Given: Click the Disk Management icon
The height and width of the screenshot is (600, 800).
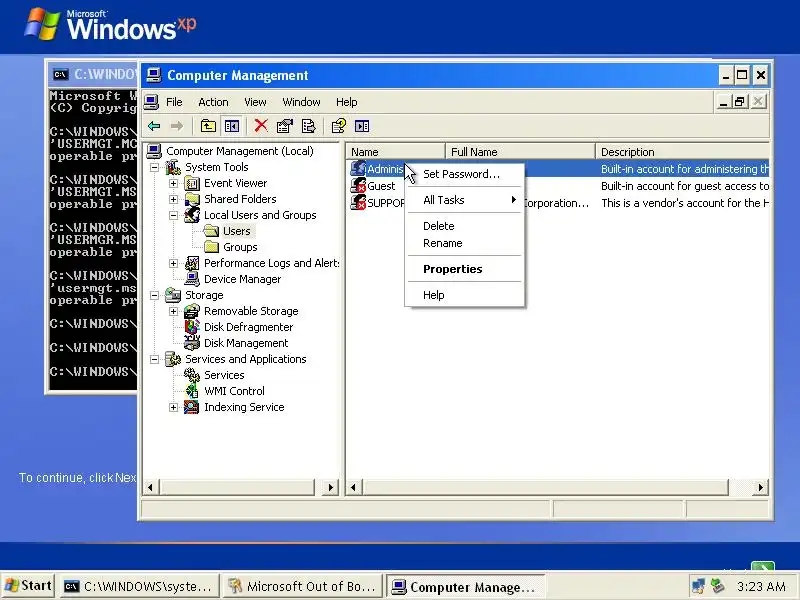Looking at the screenshot, I should [x=192, y=343].
